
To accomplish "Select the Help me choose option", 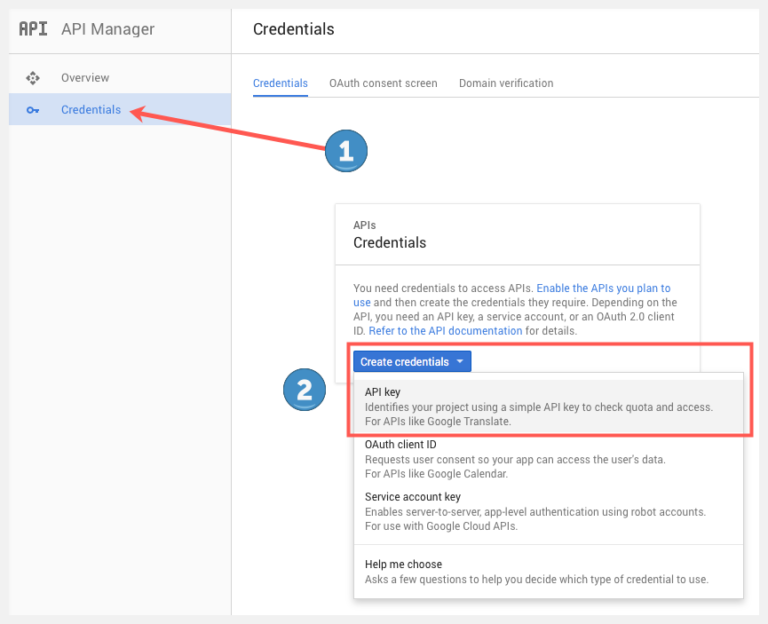I will (548, 572).
